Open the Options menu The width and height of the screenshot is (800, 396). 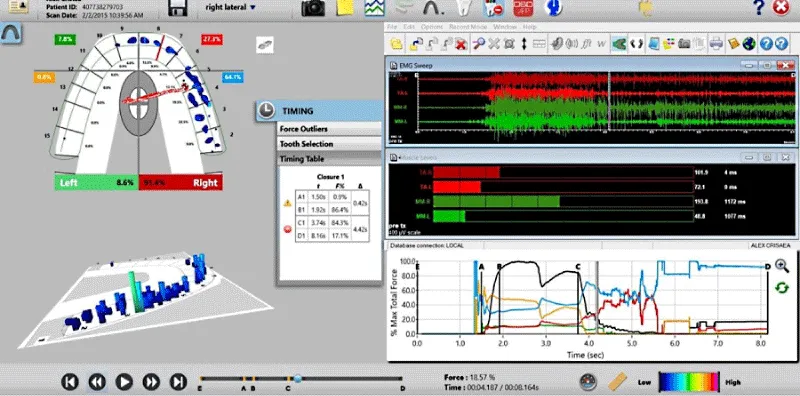coord(432,27)
